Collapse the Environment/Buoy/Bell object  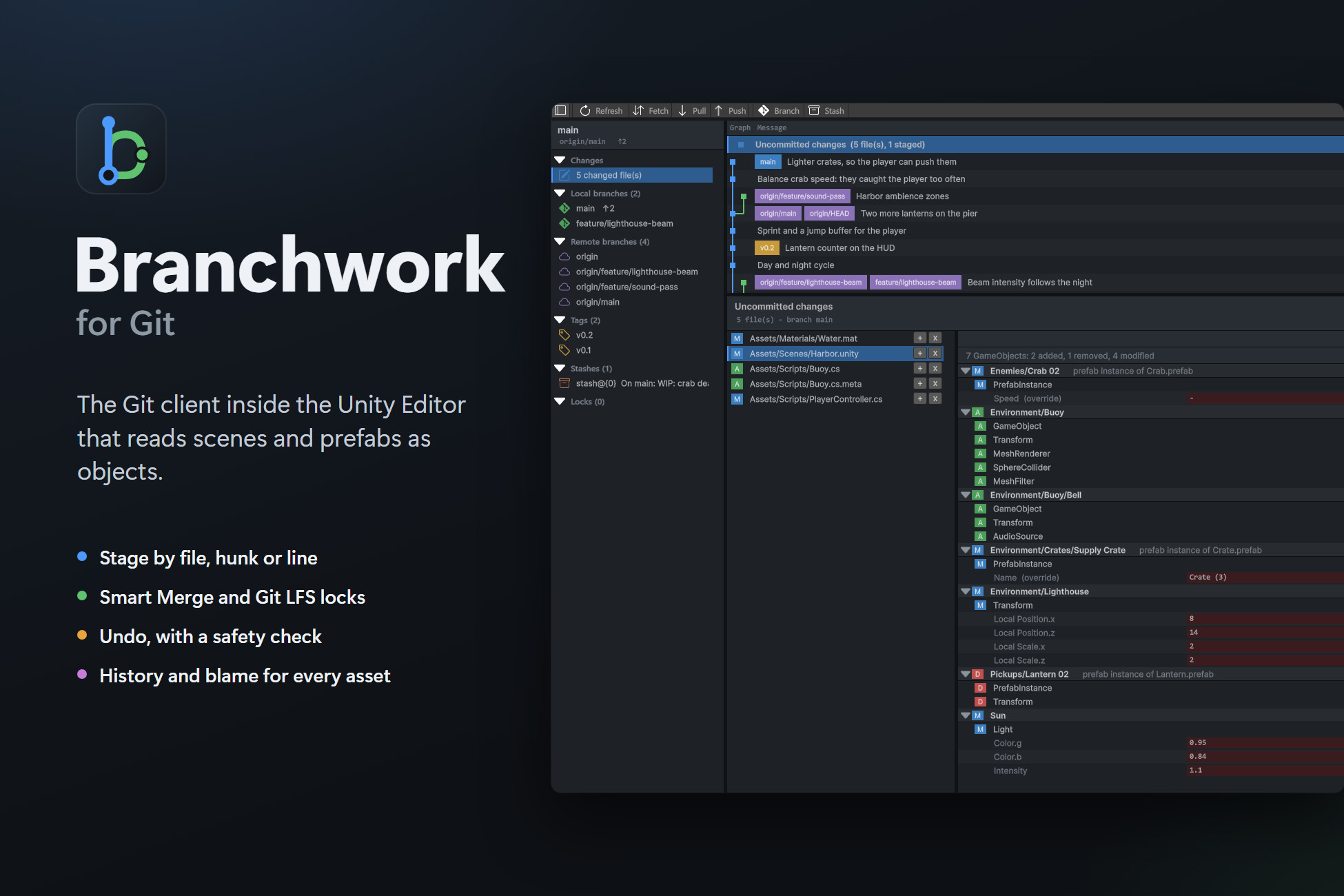[966, 495]
